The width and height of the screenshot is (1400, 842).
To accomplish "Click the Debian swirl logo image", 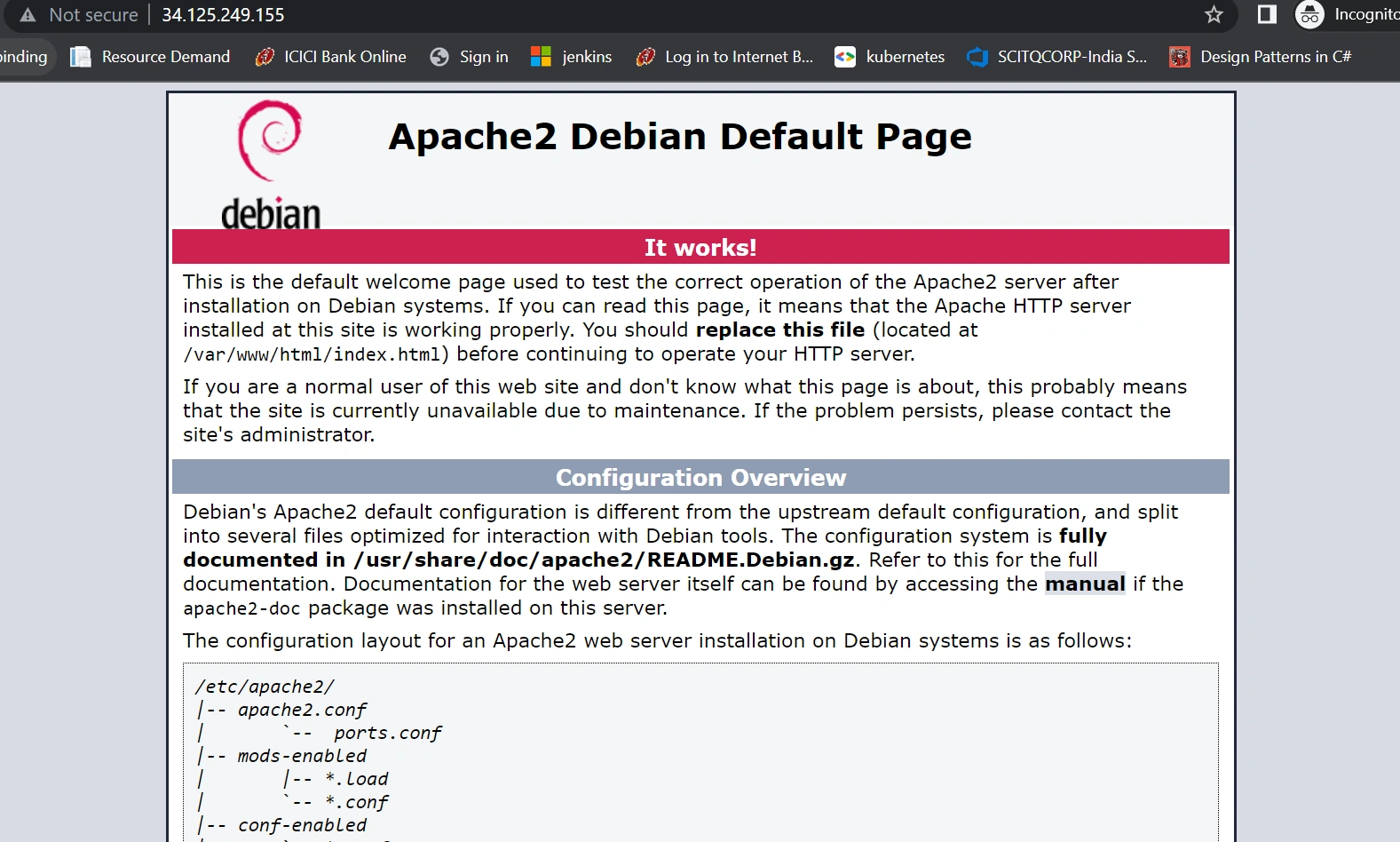I will (x=271, y=164).
